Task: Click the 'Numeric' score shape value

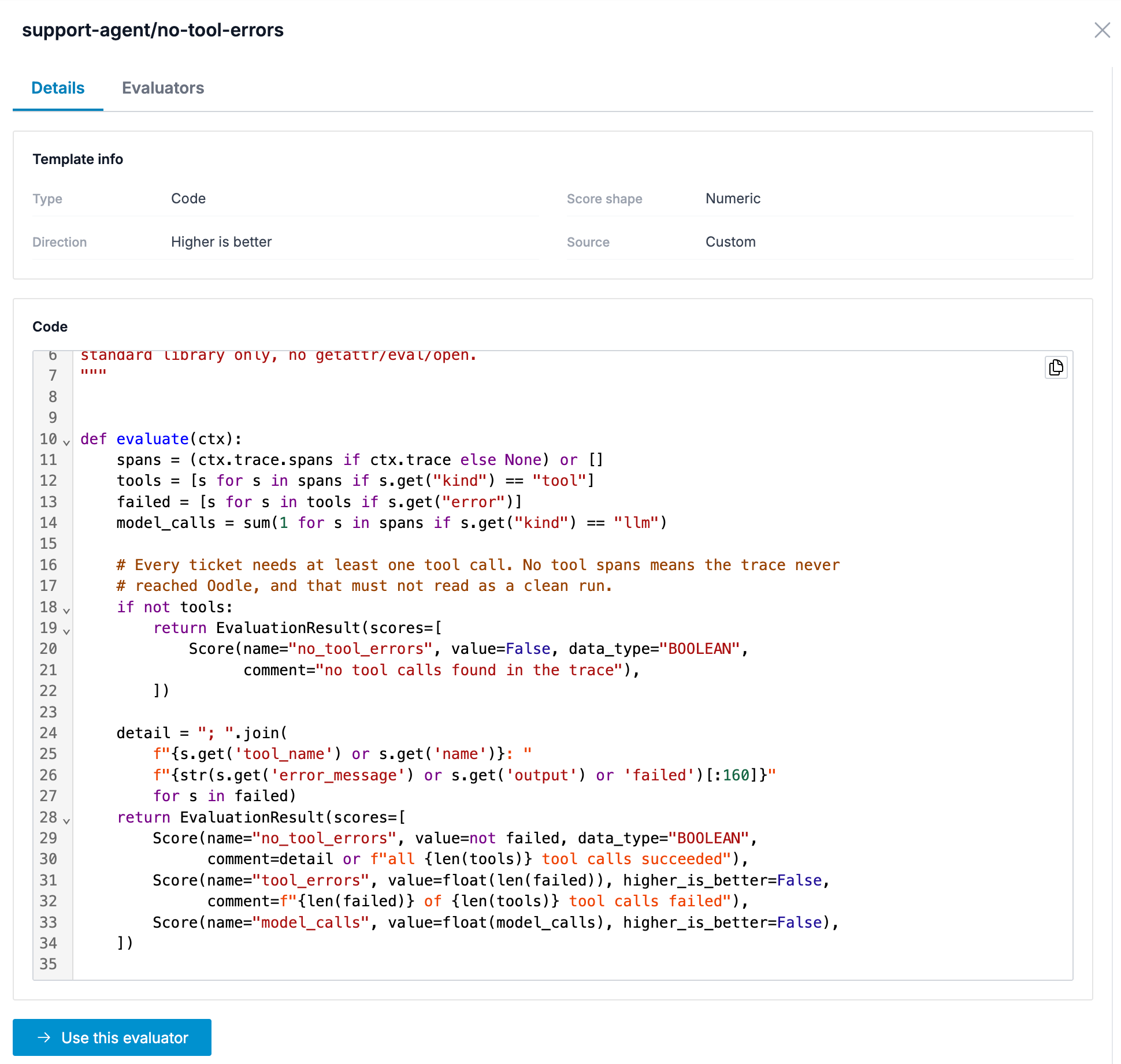Action: (x=733, y=198)
